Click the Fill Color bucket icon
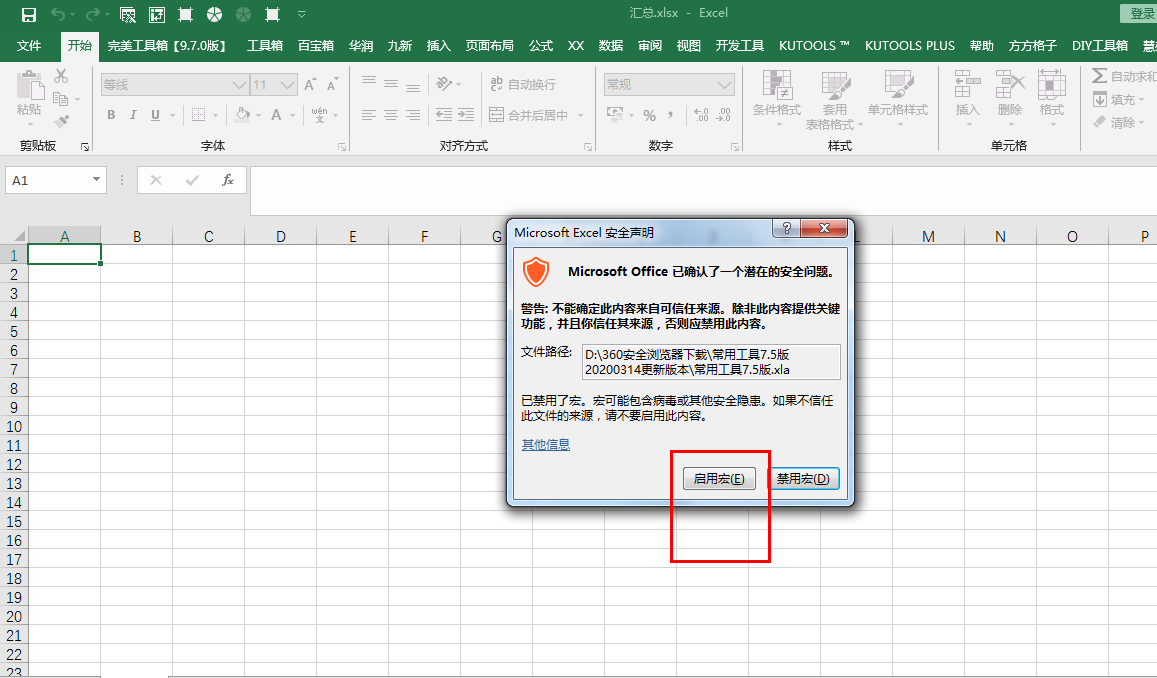1157x678 pixels. click(x=242, y=114)
